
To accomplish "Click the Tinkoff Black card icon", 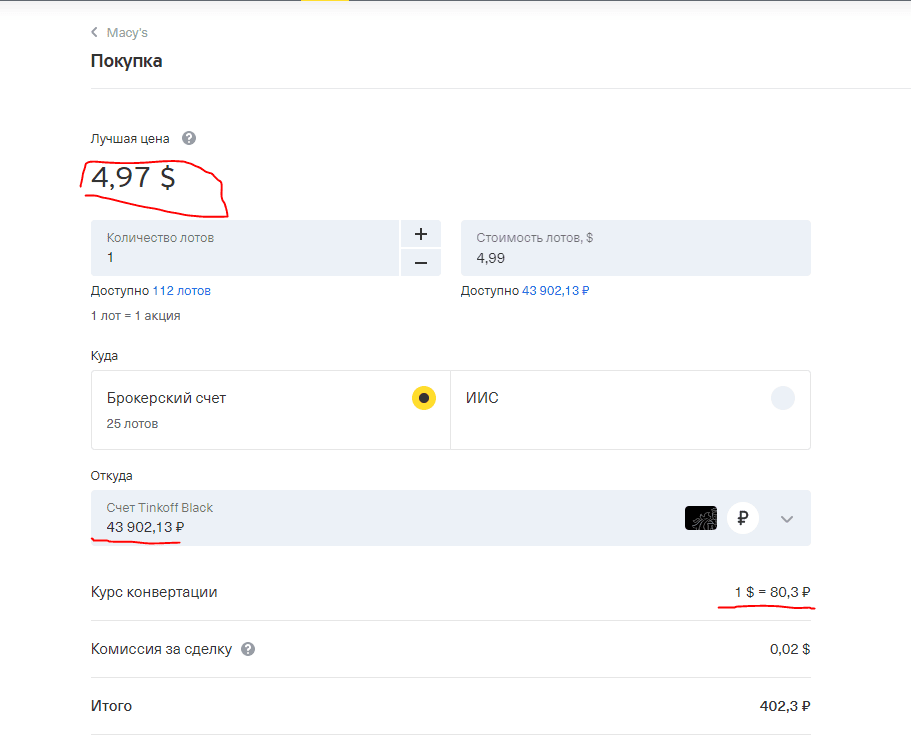I will (701, 518).
